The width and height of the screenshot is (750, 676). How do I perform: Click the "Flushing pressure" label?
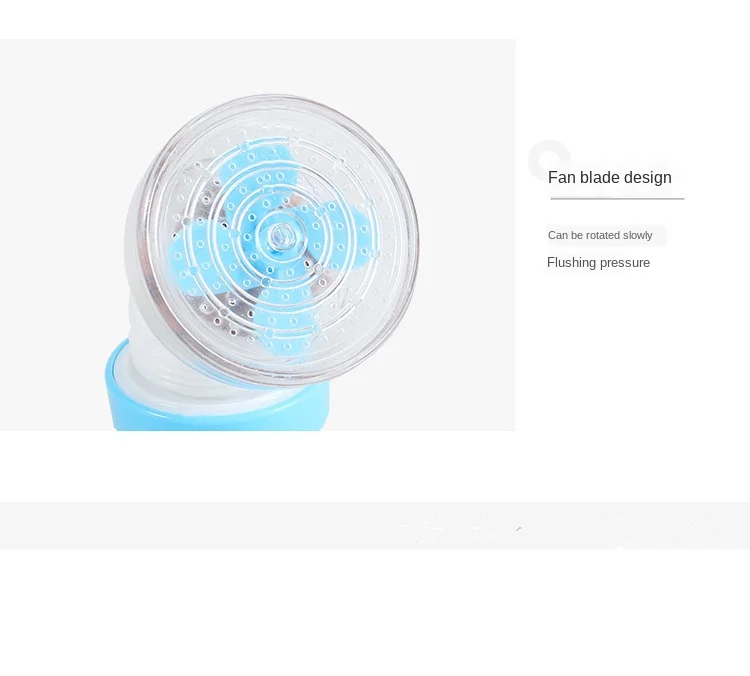598,263
